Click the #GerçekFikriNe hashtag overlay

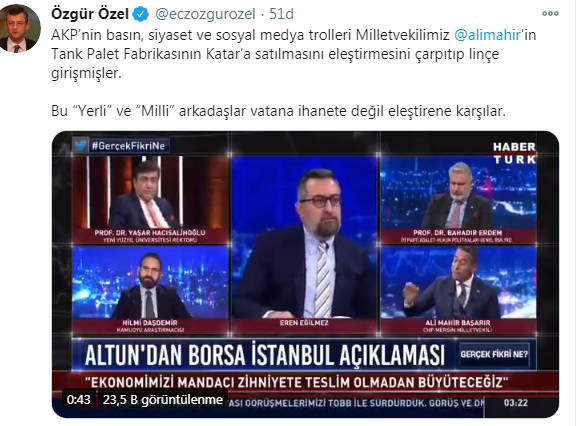(129, 146)
